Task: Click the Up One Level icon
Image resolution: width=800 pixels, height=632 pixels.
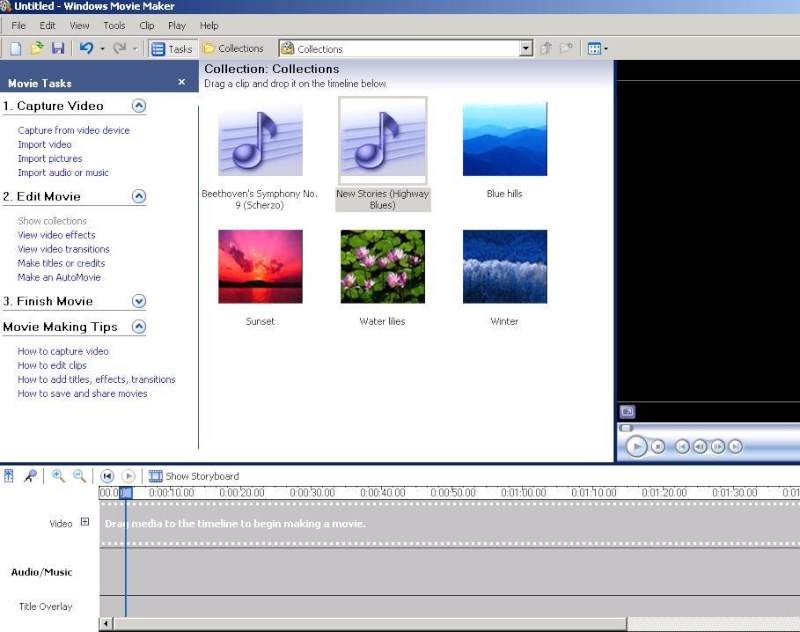Action: [546, 48]
